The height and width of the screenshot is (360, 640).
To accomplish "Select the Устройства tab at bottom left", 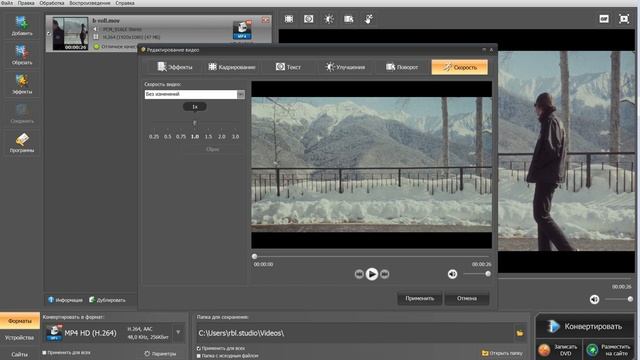I will [x=20, y=338].
